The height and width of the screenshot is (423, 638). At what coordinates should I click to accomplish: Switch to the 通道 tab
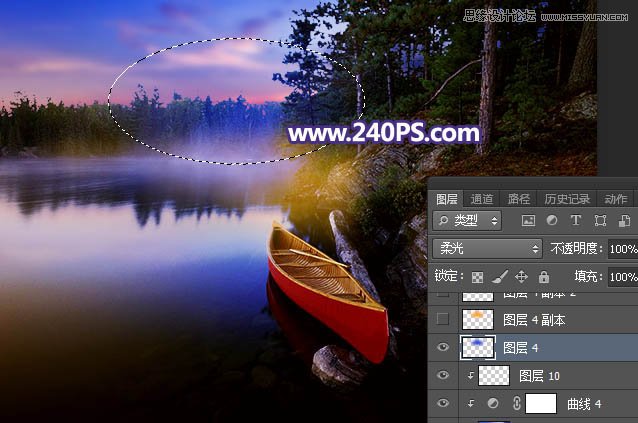[482, 199]
